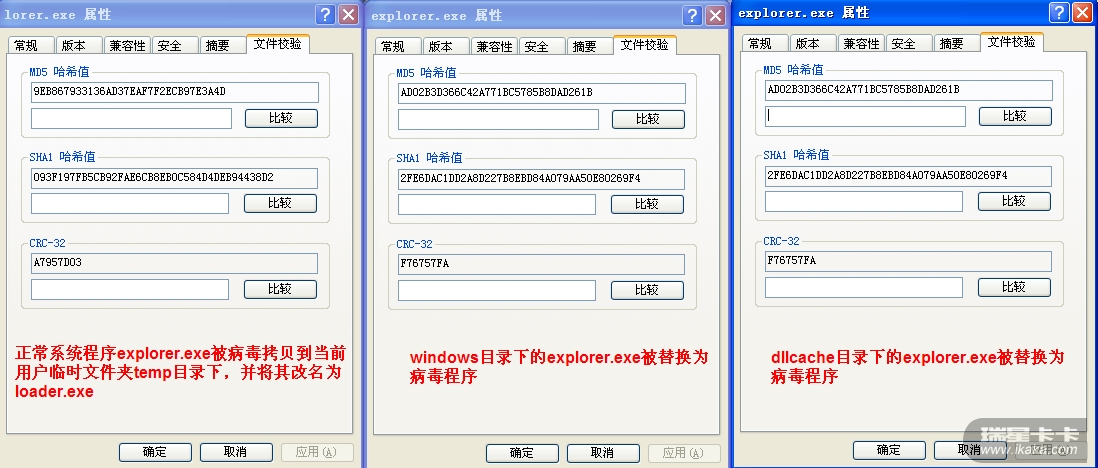Click F76757FA CRC field in middle explorer.exe window
This screenshot has width=1098, height=468.
pos(541,266)
